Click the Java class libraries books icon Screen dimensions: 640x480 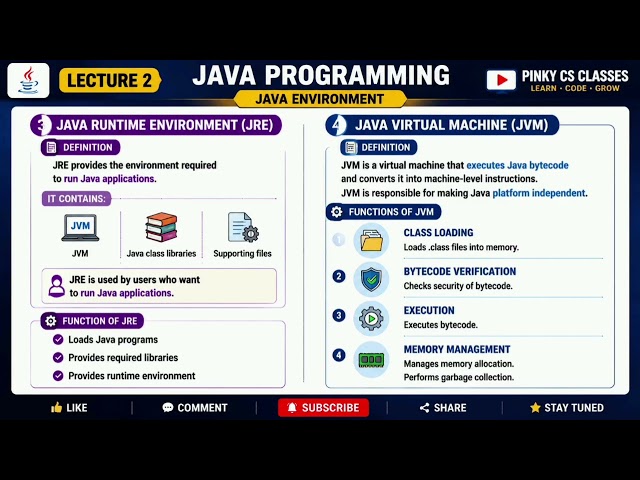(x=161, y=227)
